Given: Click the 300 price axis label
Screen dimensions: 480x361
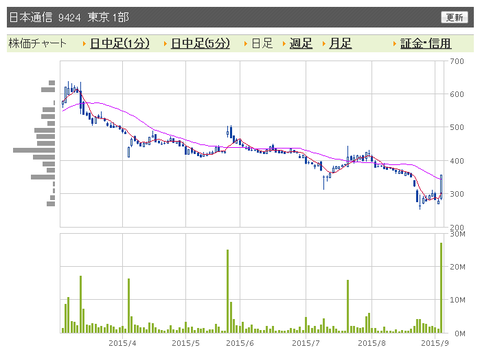Looking at the screenshot, I should (x=457, y=194).
